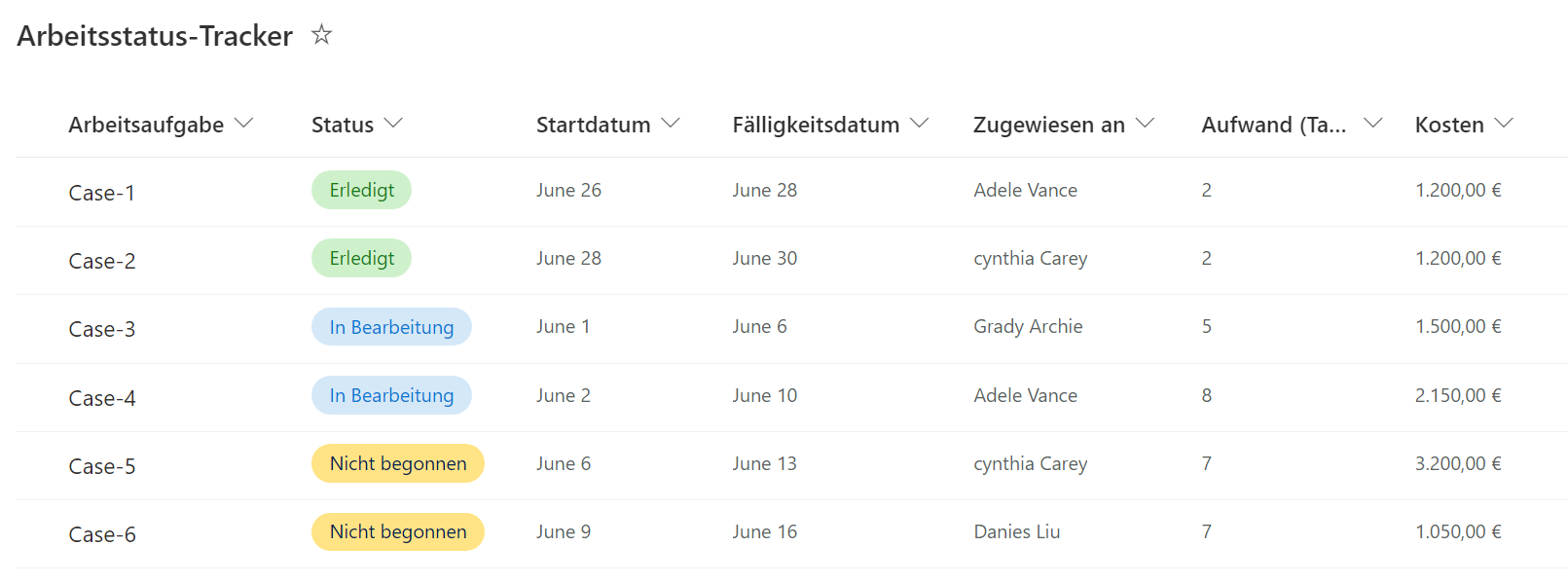
Task: Expand the Fälligkeitsdatum column options
Action: [920, 124]
